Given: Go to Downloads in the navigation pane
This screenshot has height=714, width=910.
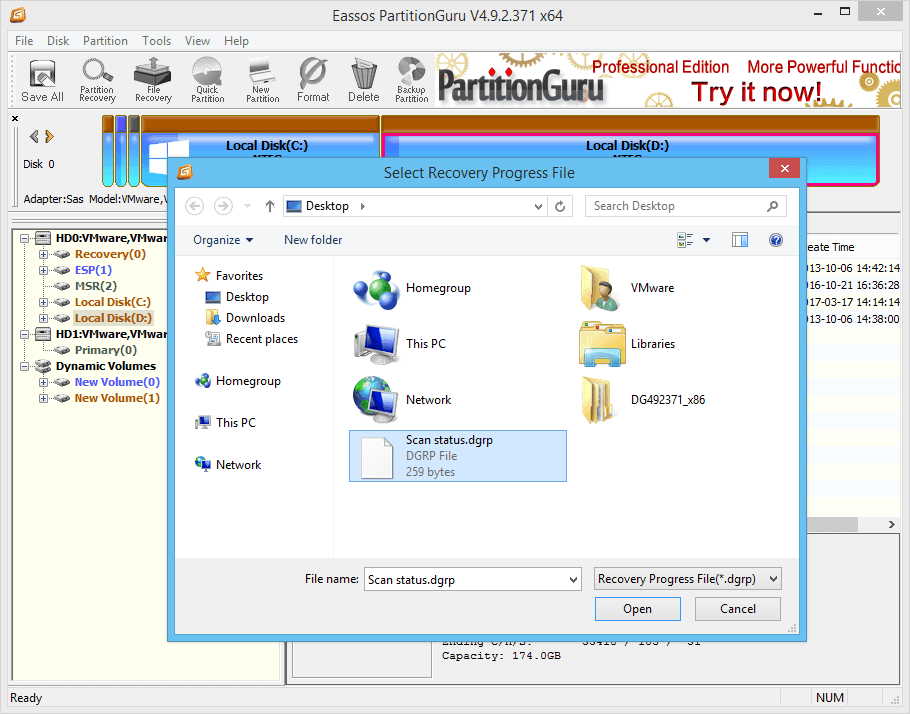Looking at the screenshot, I should (x=255, y=318).
